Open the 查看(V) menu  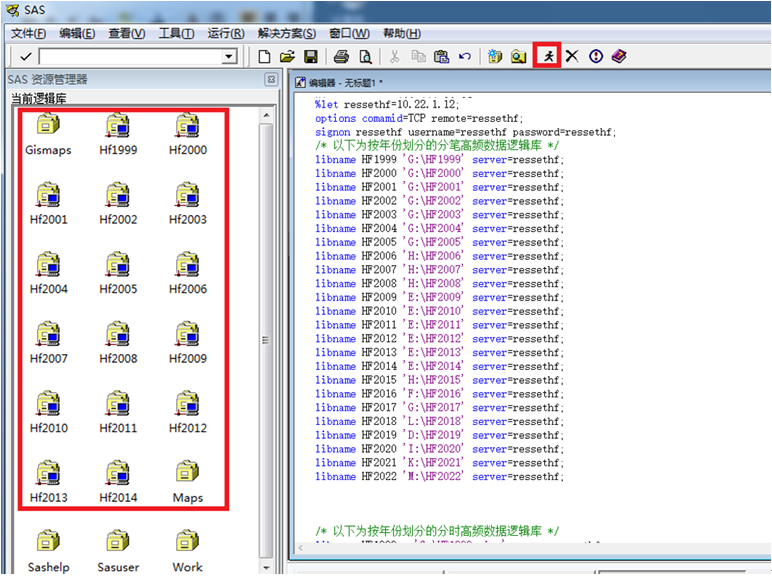pos(127,33)
